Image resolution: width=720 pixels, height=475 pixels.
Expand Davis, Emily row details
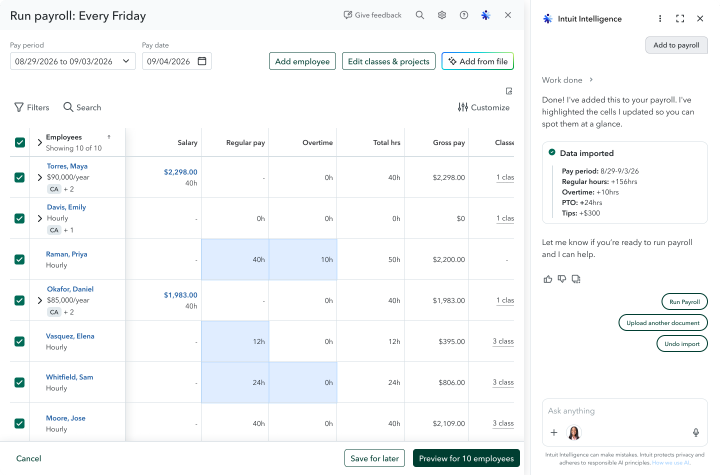point(39,218)
